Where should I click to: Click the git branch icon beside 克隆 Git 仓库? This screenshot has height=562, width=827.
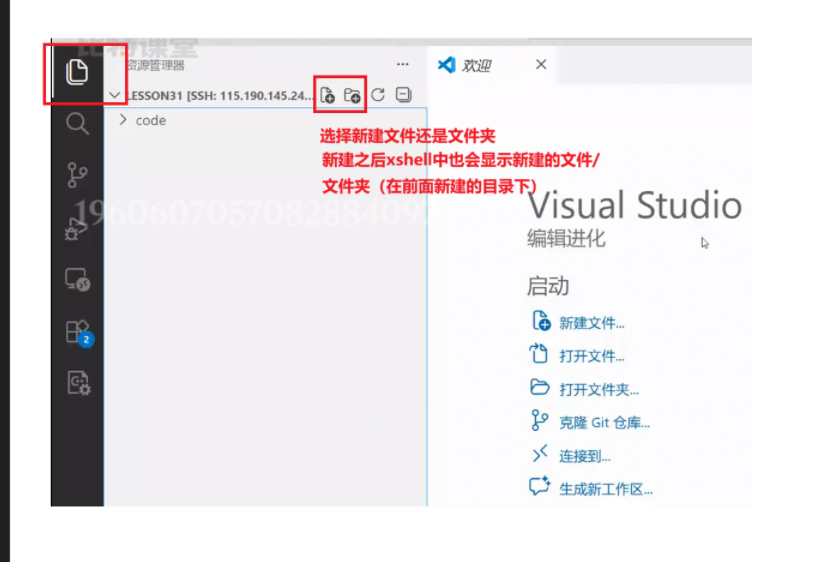539,420
